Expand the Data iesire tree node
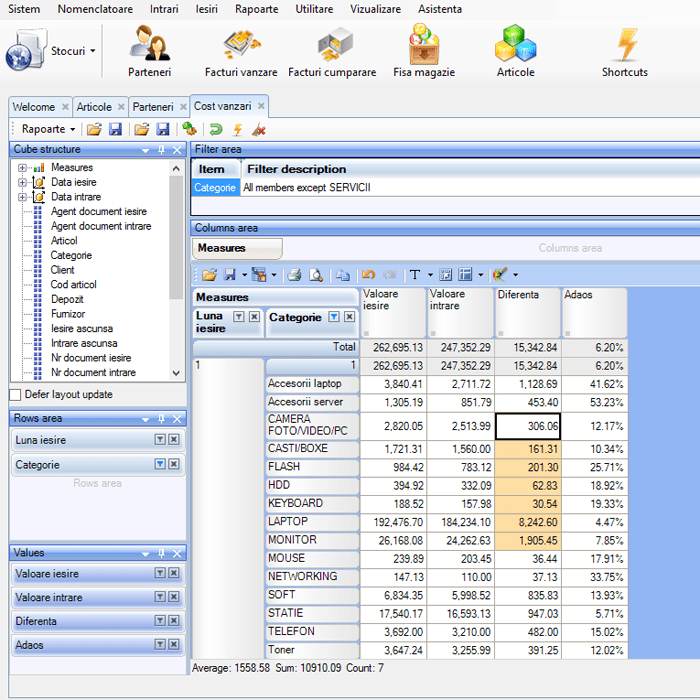This screenshot has width=700, height=700. (22, 183)
